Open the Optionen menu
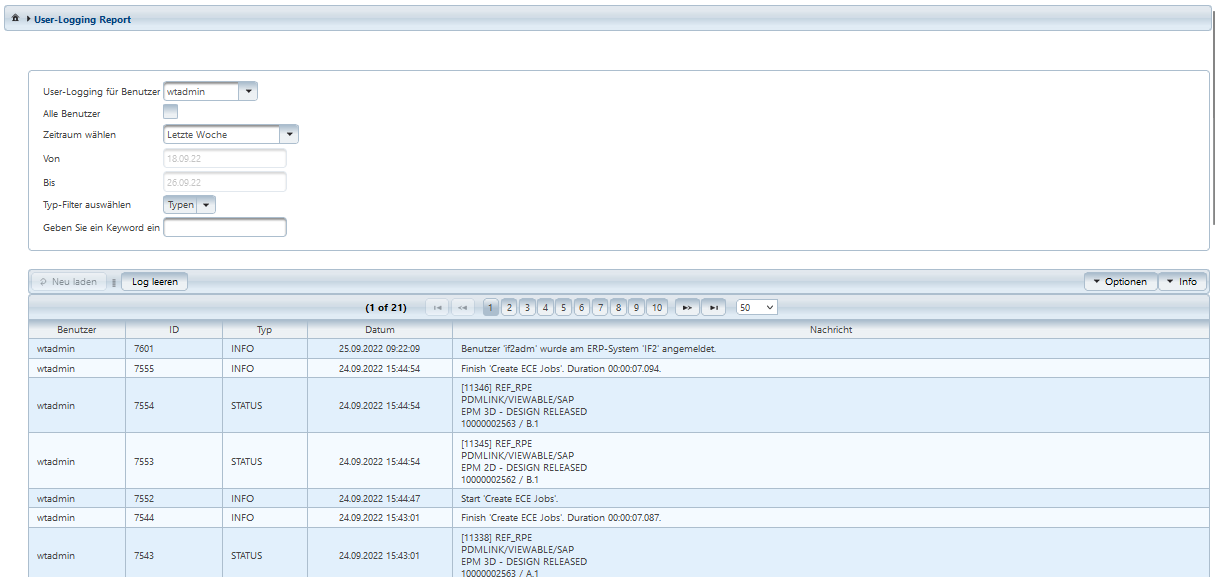 click(x=1120, y=282)
